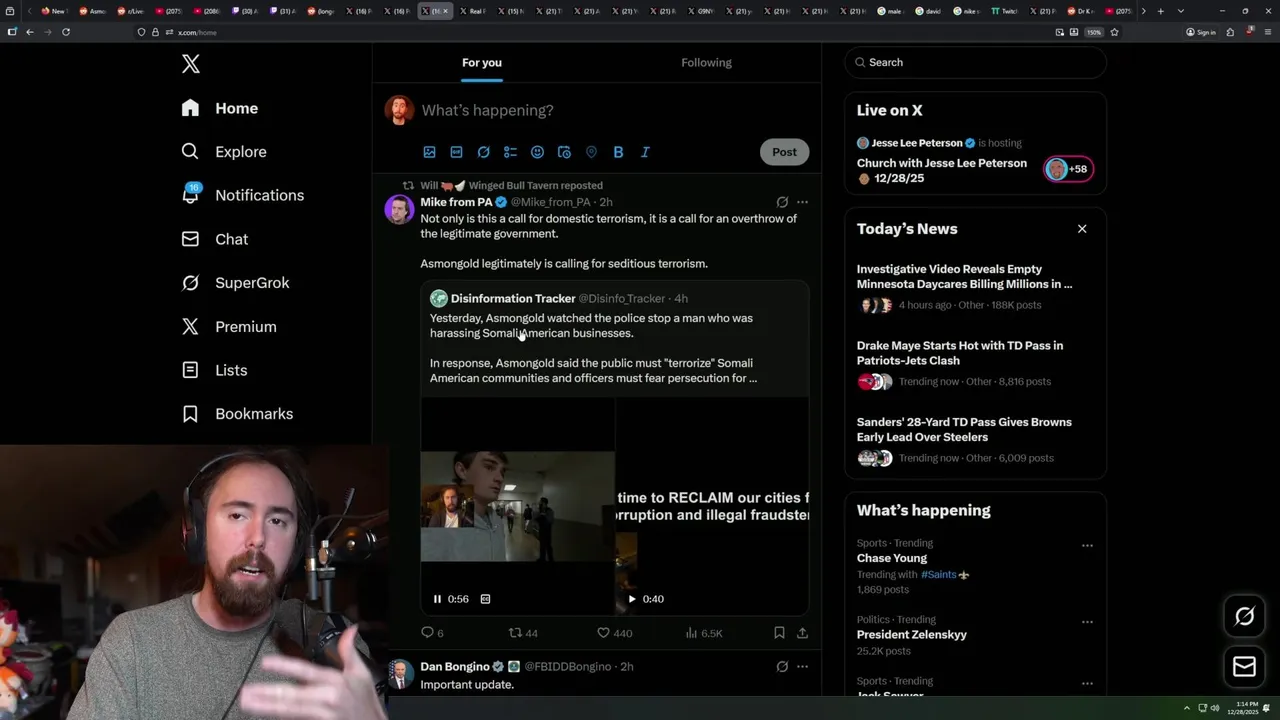Click the location tag icon
1280x720 pixels.
tap(591, 152)
